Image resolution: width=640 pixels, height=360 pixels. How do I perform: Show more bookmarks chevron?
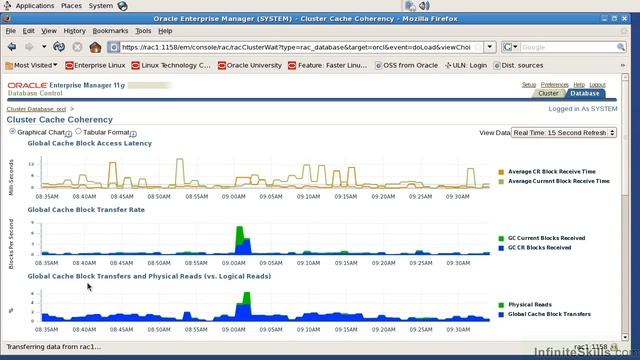(x=622, y=65)
